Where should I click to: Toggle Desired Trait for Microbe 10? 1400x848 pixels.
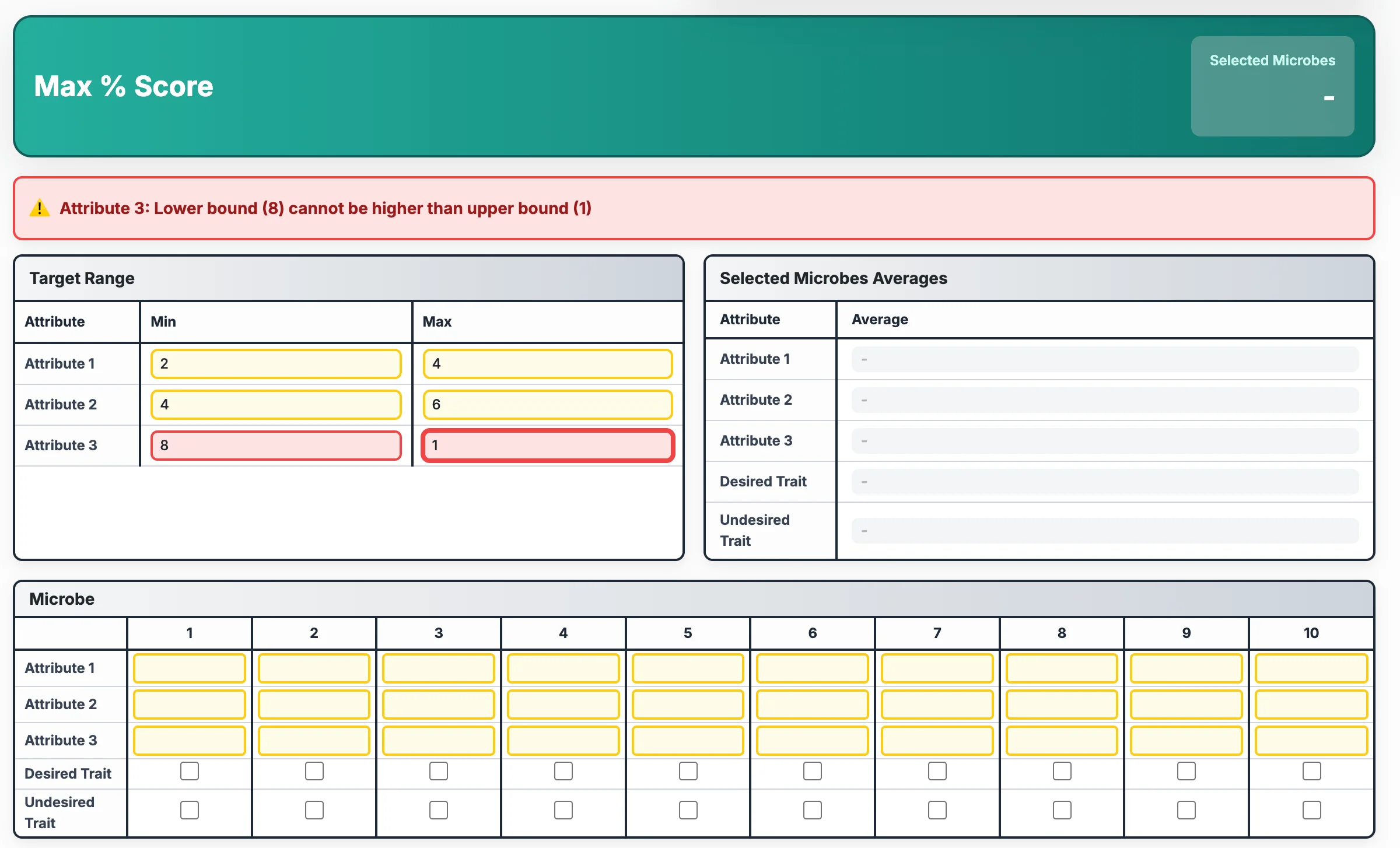[1311, 771]
